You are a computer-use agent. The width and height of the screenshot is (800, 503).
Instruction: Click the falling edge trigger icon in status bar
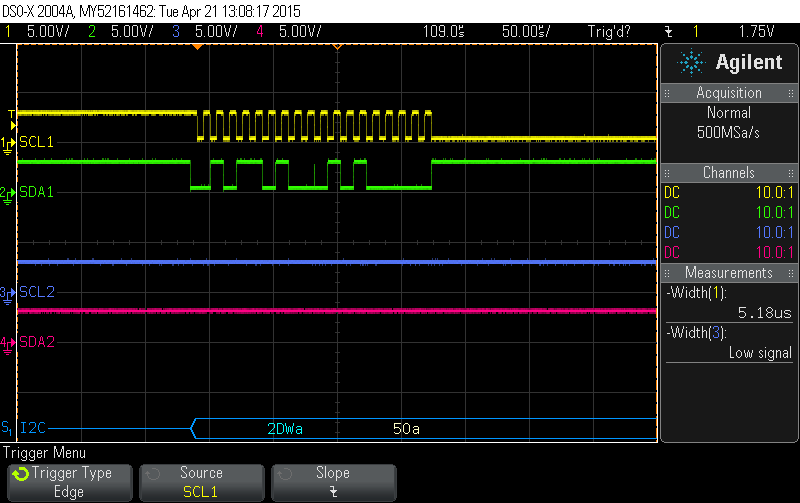pyautogui.click(x=668, y=32)
